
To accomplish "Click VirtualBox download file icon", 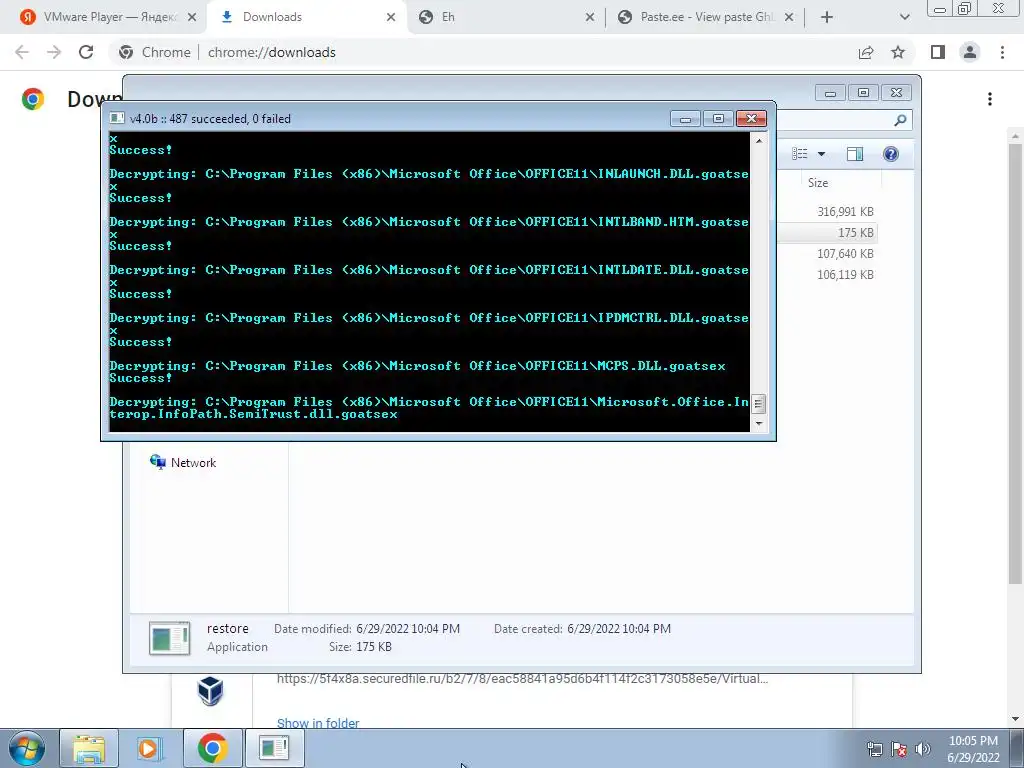I will [210, 691].
